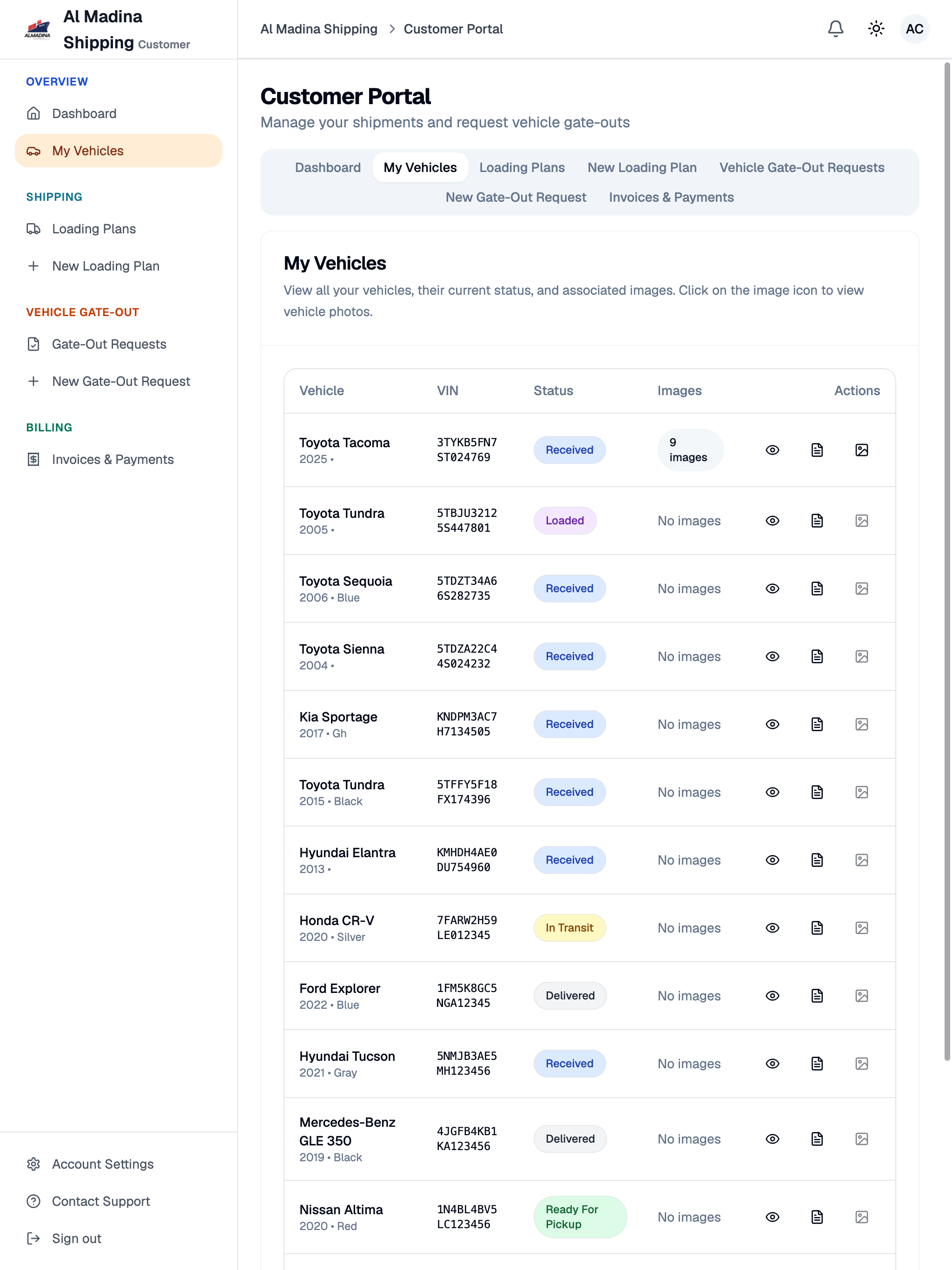Click the Hyundai Tucson vehicle name

tap(347, 1057)
